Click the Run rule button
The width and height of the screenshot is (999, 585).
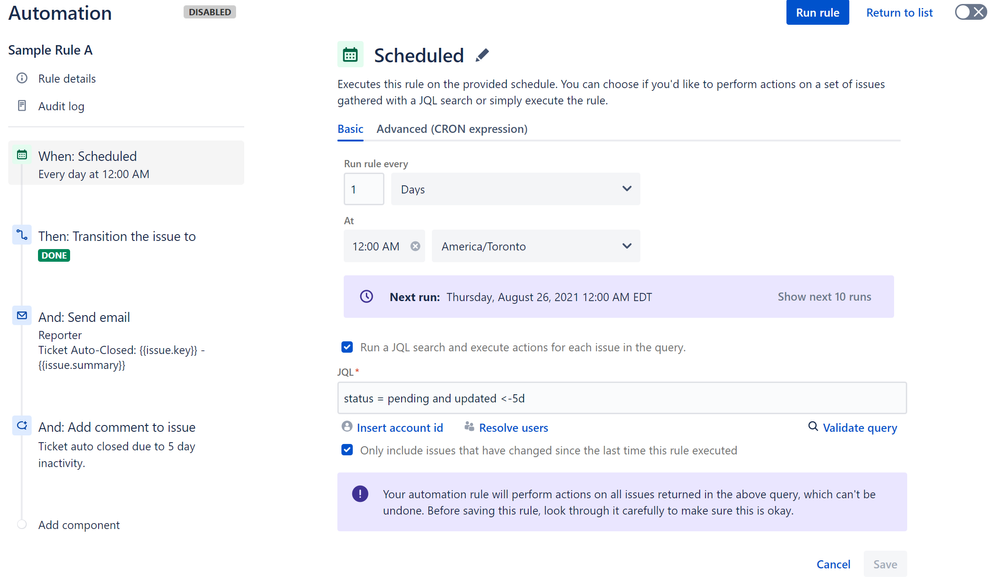click(817, 12)
